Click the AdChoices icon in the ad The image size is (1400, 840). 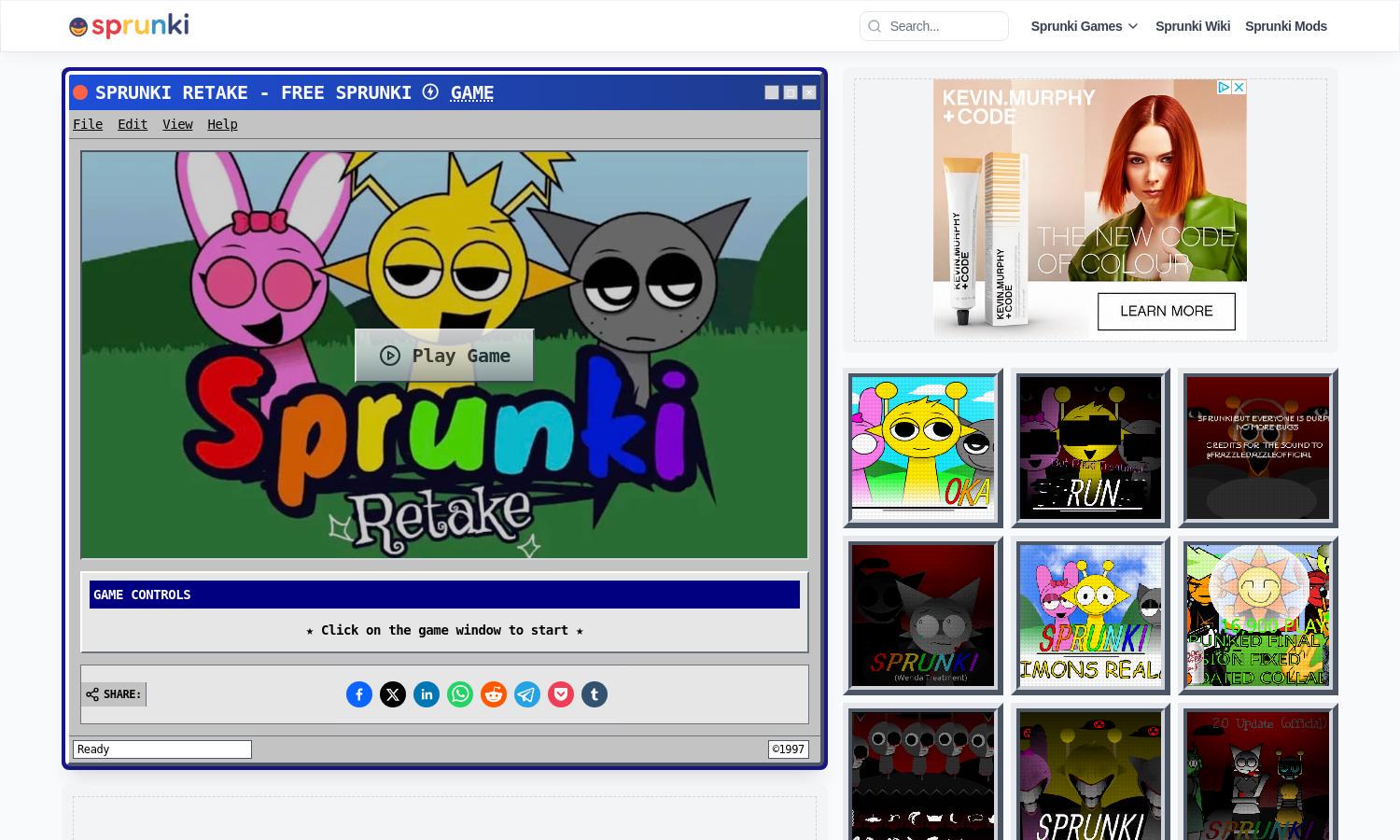(x=1224, y=87)
